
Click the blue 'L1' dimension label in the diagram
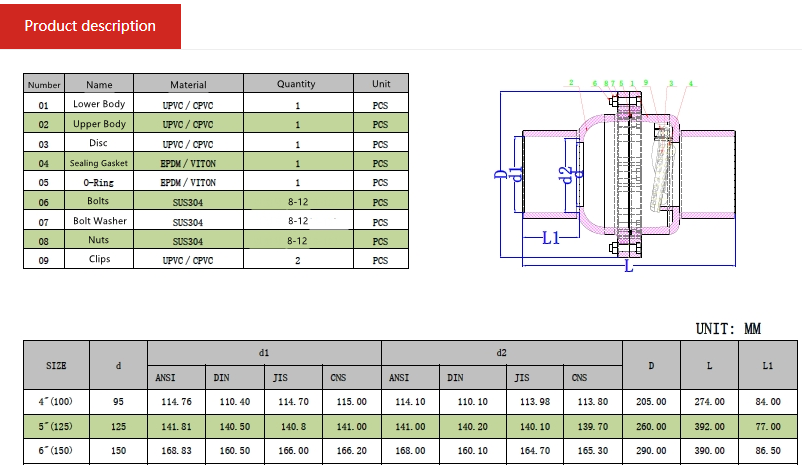click(551, 238)
